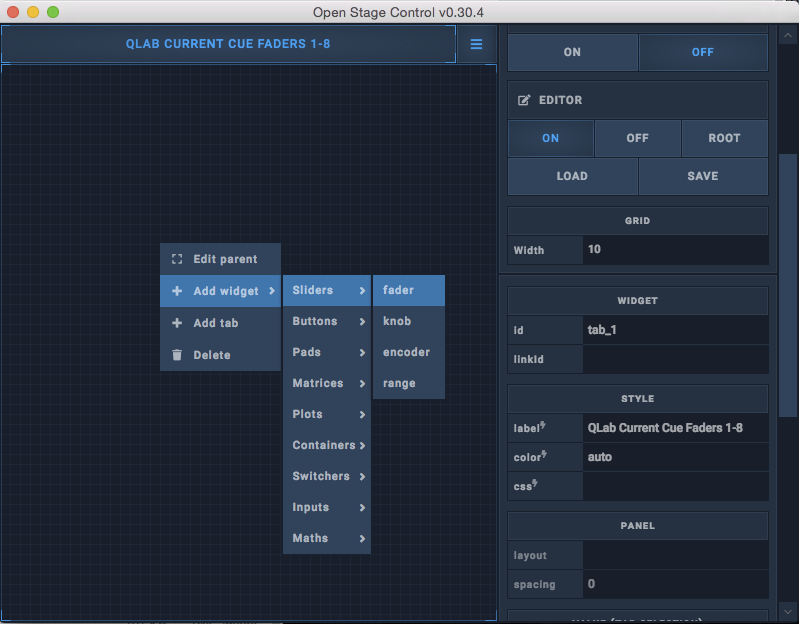Click the LOAD button
The width and height of the screenshot is (799, 624).
click(572, 176)
